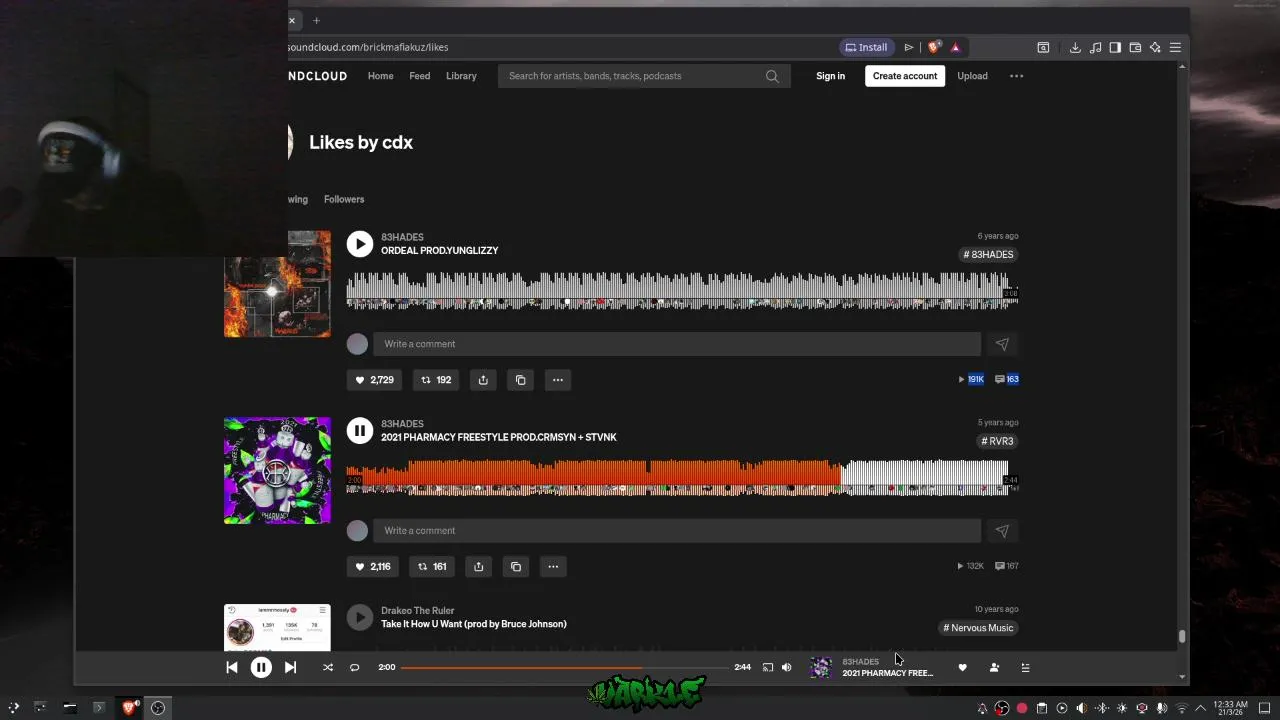
Task: Open 83HADES artist link above ORDEAL
Action: (x=402, y=237)
